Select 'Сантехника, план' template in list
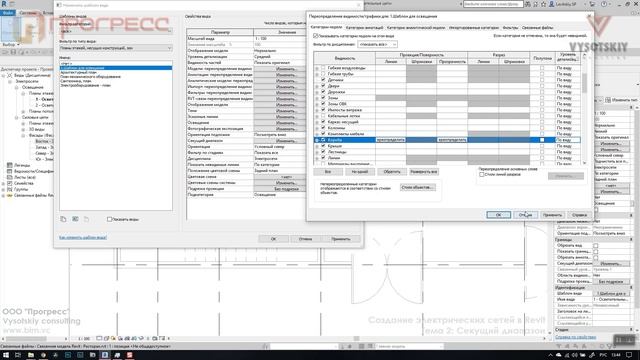 point(76,81)
